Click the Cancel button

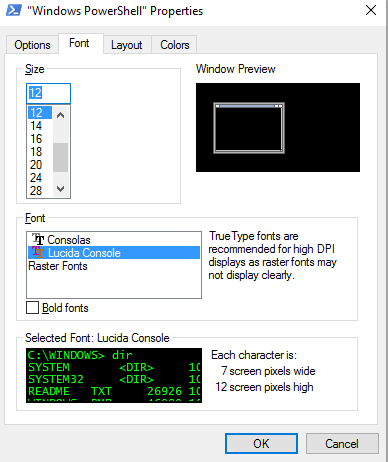coord(342,444)
